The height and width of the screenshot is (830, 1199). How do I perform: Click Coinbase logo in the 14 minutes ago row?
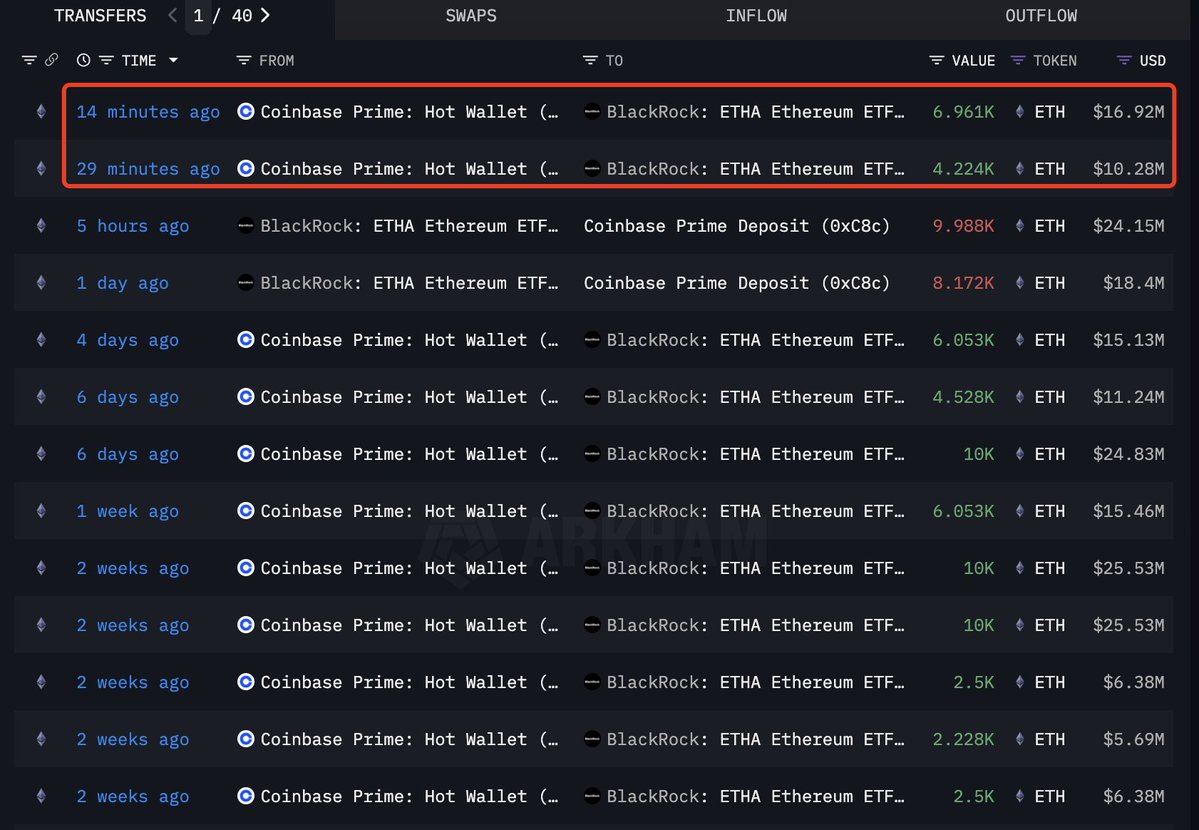coord(245,112)
